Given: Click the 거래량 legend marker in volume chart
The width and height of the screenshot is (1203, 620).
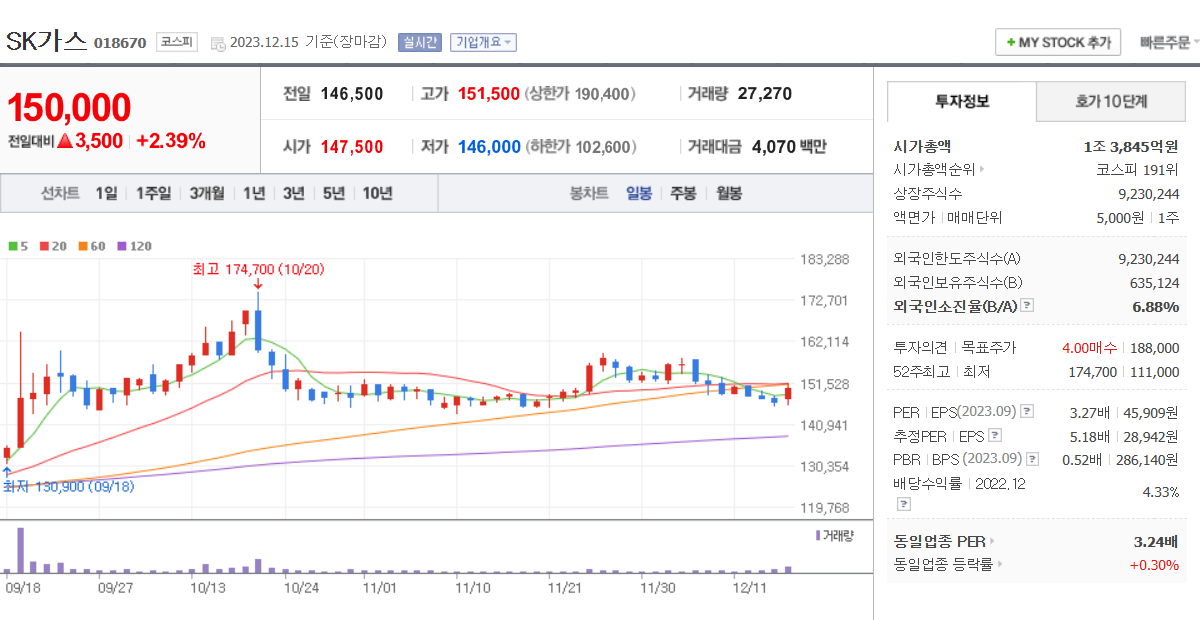Looking at the screenshot, I should [x=818, y=536].
